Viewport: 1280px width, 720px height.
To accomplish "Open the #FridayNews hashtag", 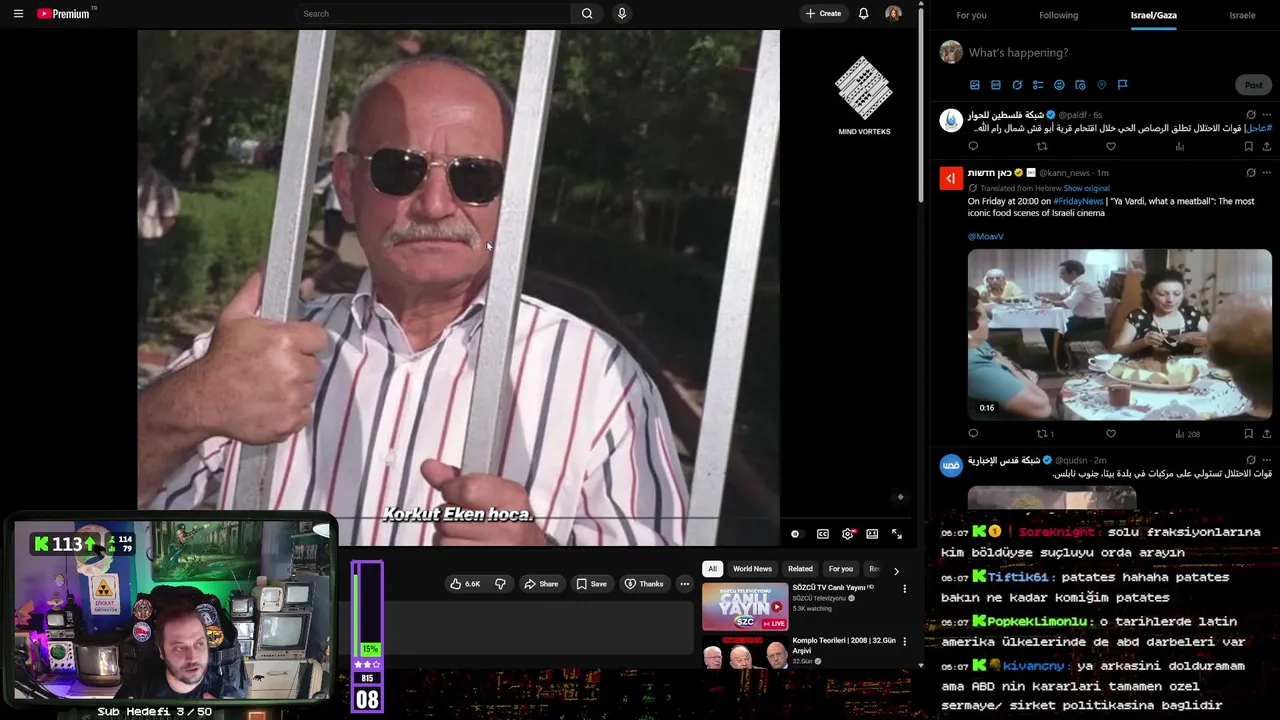I will point(1077,201).
